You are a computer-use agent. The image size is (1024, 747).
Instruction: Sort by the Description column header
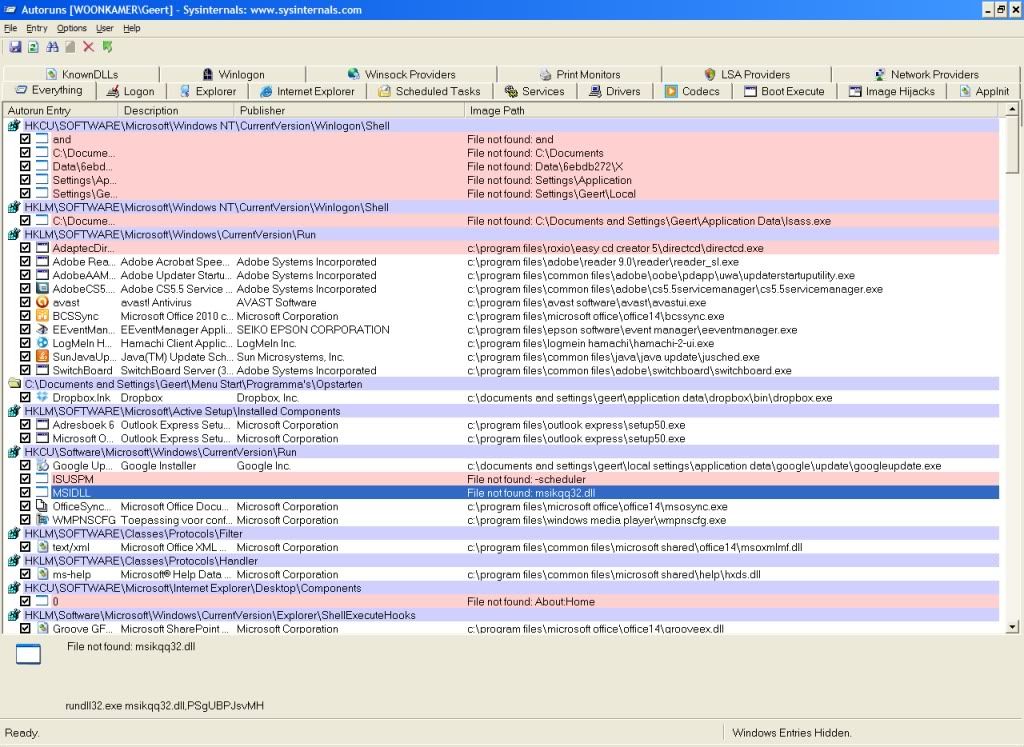click(176, 110)
